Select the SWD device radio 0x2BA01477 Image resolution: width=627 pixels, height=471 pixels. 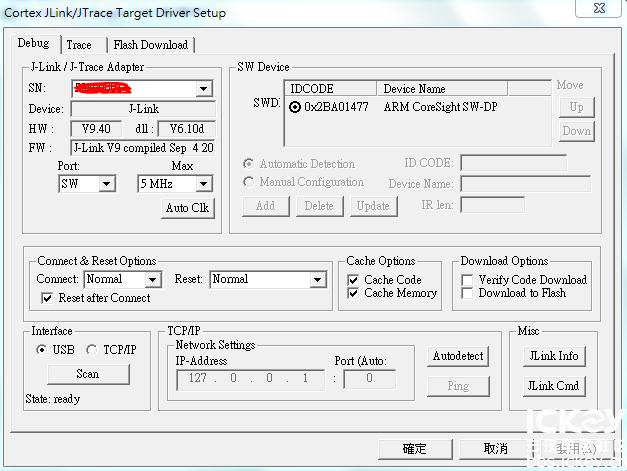(295, 107)
